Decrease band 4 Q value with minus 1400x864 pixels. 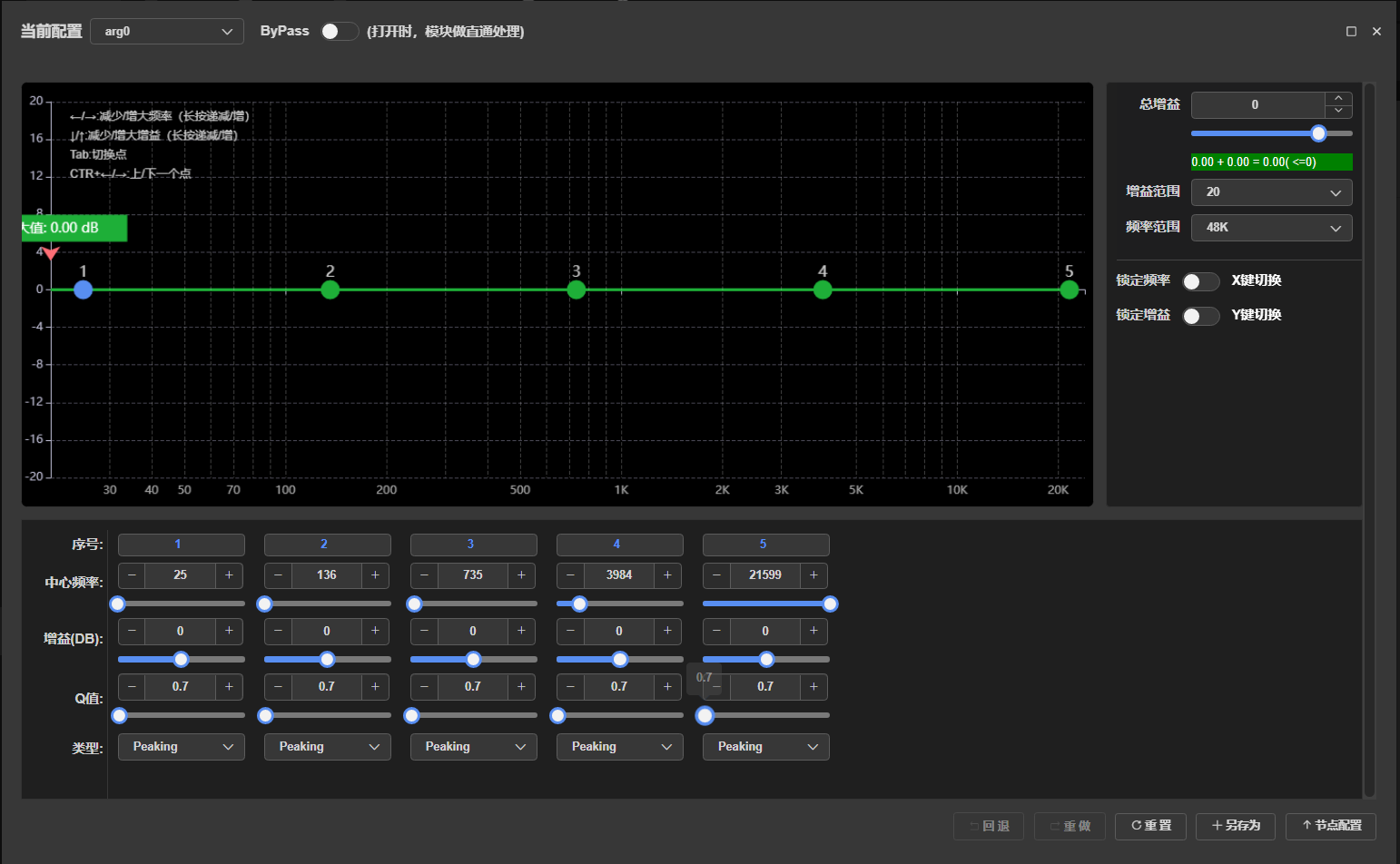(570, 687)
